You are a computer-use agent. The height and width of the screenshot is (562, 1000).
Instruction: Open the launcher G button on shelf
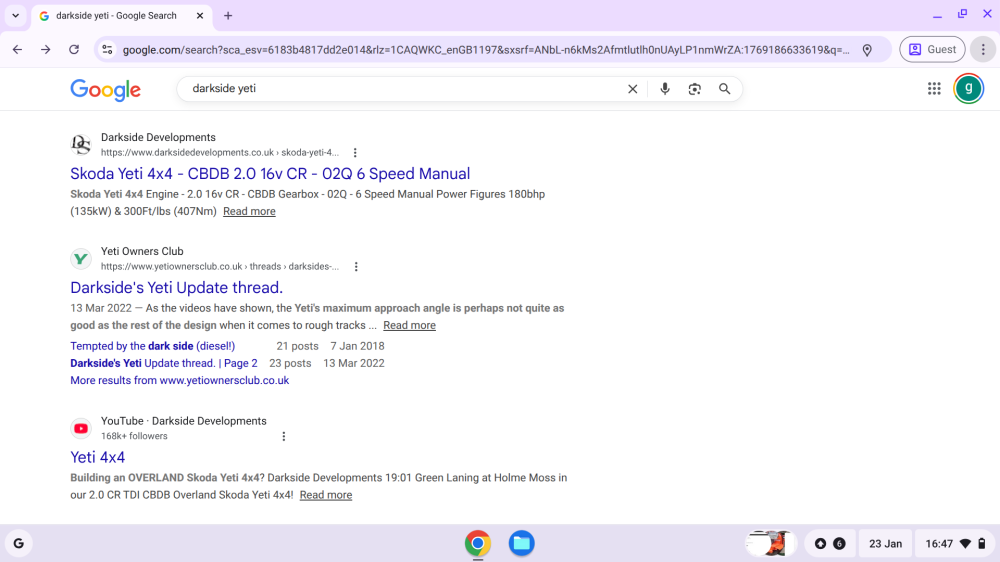[18, 544]
